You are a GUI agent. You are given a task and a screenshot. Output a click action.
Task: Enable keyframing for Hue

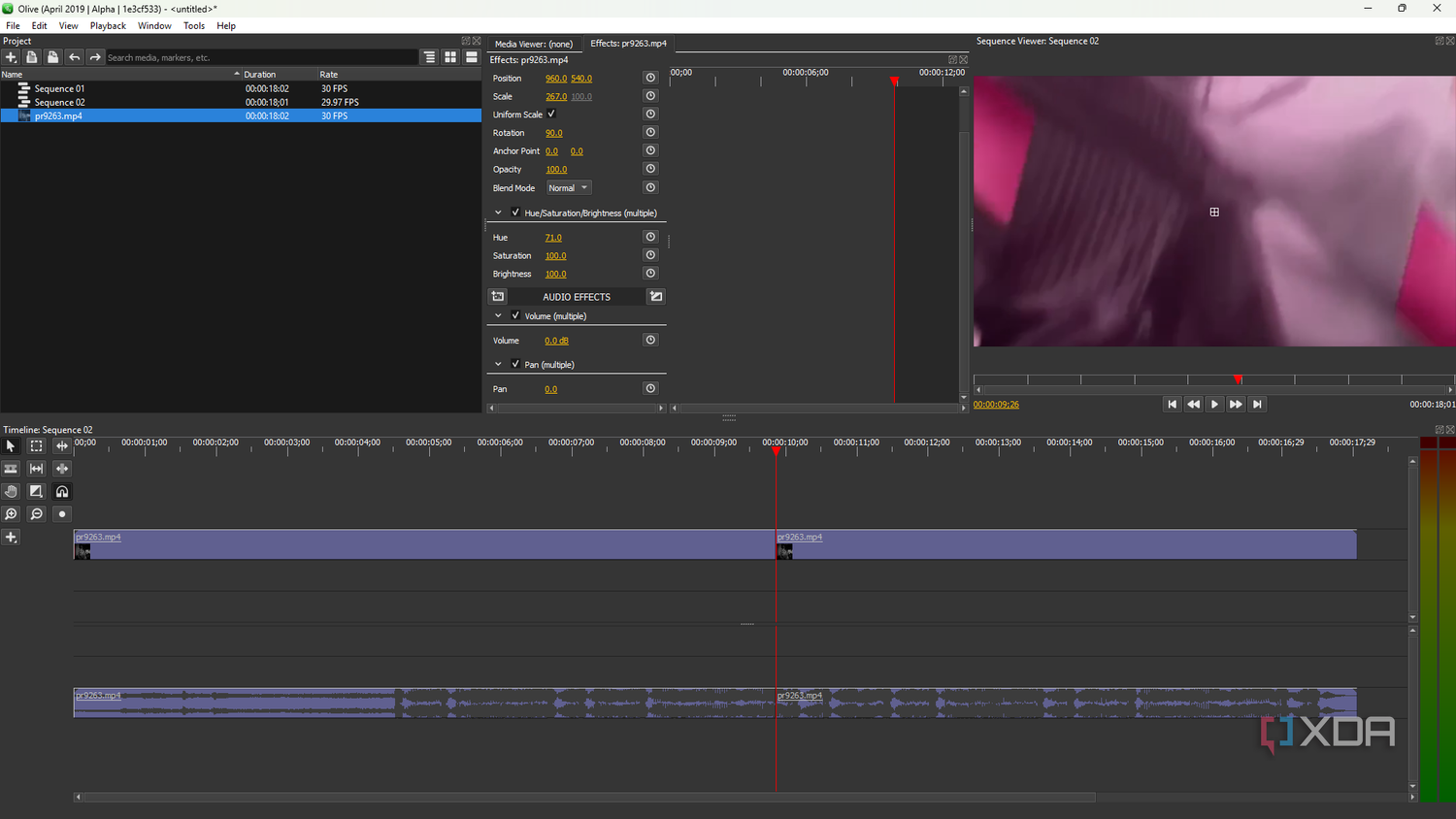[x=650, y=237]
